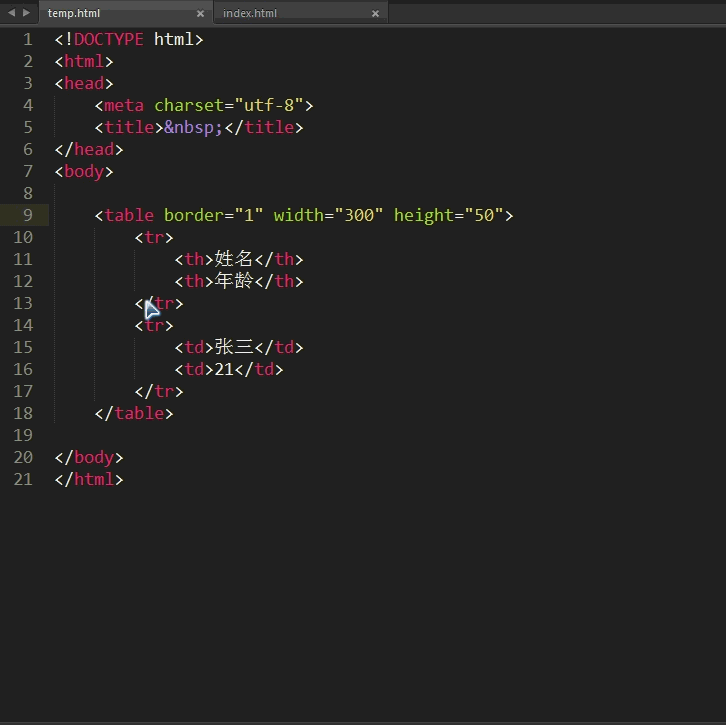The image size is (726, 725).
Task: Click line number 21 in the gutter
Action: [x=23, y=479]
